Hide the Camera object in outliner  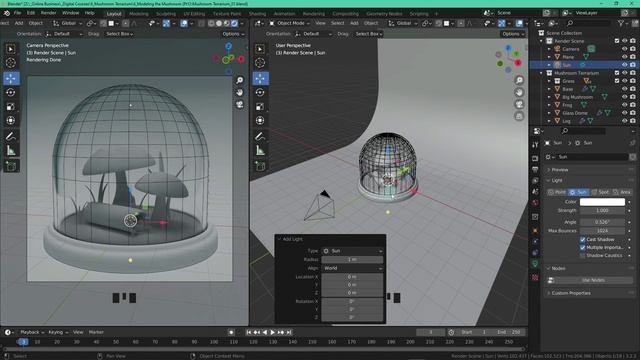click(x=624, y=49)
